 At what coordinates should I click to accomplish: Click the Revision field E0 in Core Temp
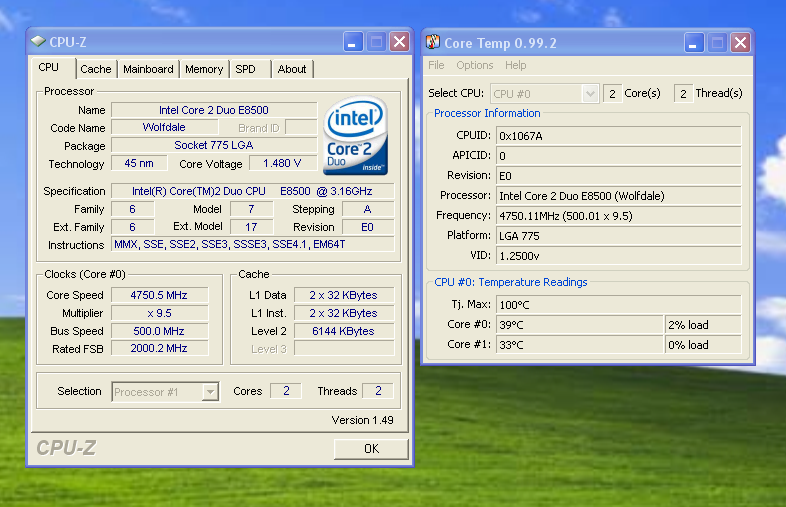tap(619, 176)
